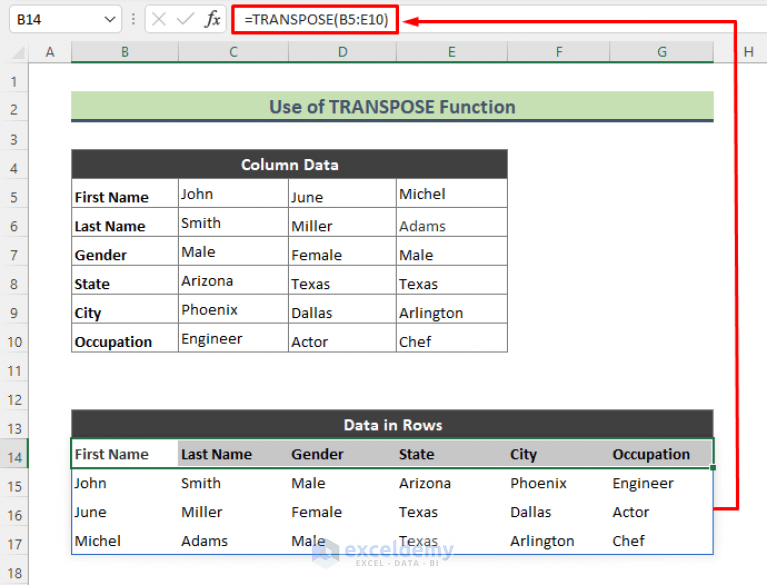This screenshot has height=585, width=767.
Task: Select cell 'Engineer' in row 15
Action: tap(661, 483)
